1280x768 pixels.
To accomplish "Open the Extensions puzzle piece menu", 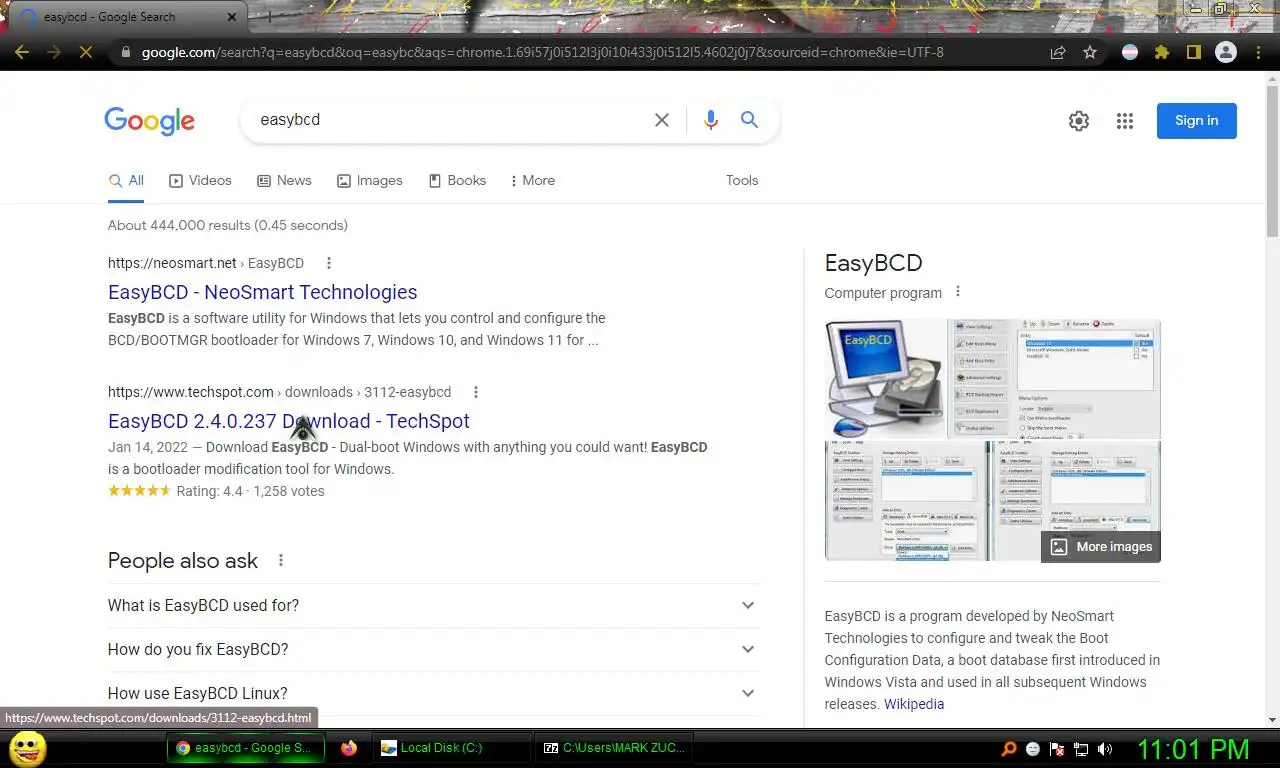I will pyautogui.click(x=1162, y=52).
